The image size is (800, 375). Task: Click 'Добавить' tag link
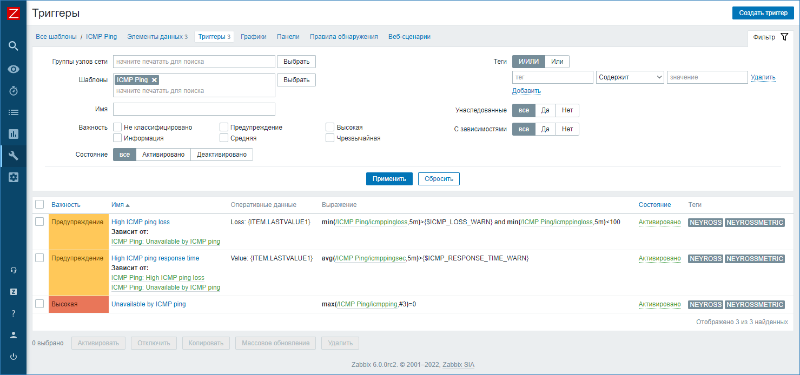(x=527, y=91)
